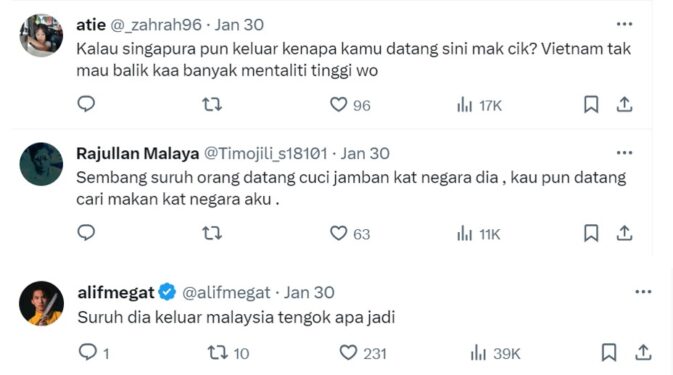Viewport: 673px width, 375px height.
Task: Share Rajullan Malaya's tweet
Action: point(624,233)
